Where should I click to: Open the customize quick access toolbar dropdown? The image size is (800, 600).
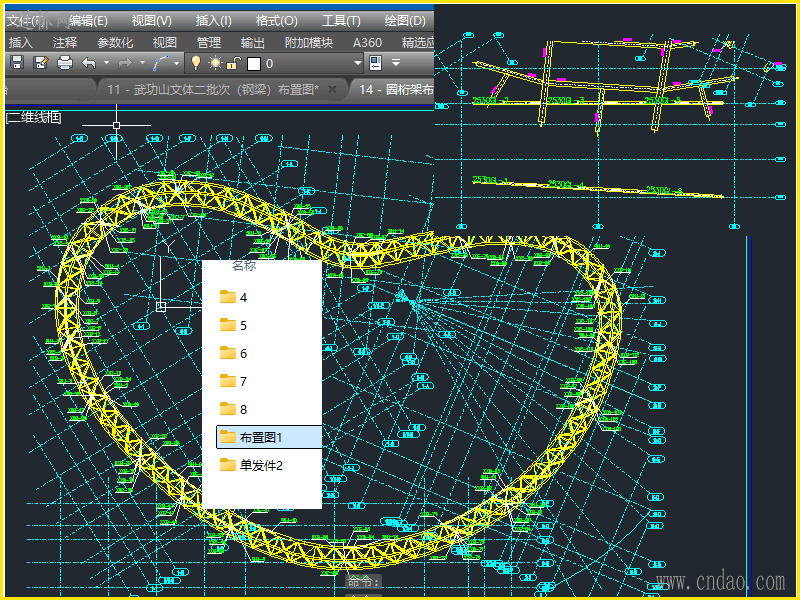pyautogui.click(x=396, y=63)
